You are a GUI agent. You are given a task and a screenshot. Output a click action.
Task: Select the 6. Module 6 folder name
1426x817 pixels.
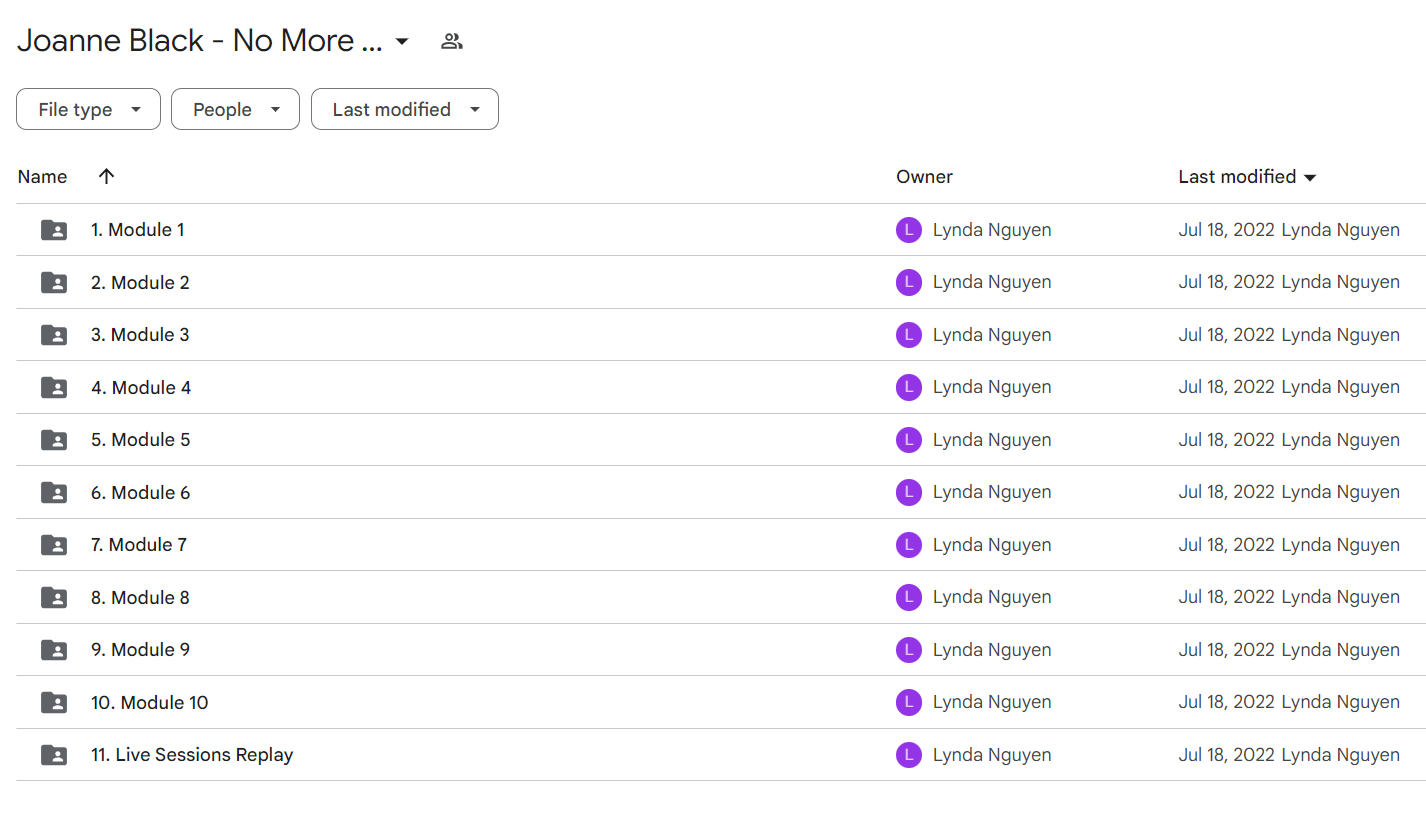[x=140, y=492]
